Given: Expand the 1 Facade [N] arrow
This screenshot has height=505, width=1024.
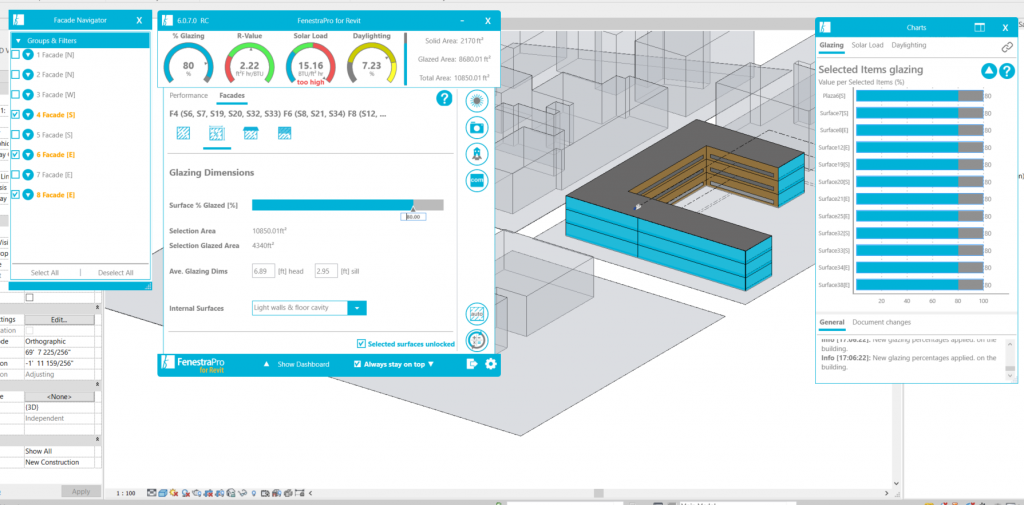Looking at the screenshot, I should [x=28, y=55].
